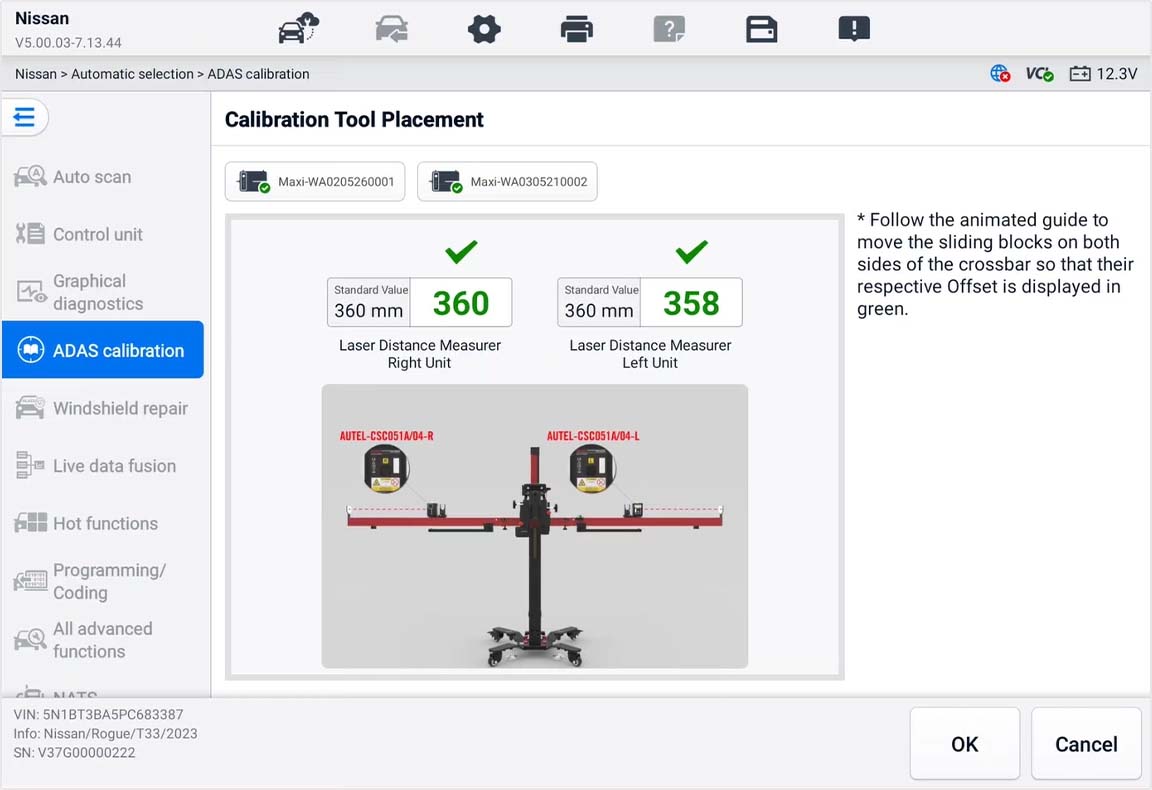This screenshot has width=1152, height=790.
Task: Open Control unit from sidebar
Action: coord(103,234)
